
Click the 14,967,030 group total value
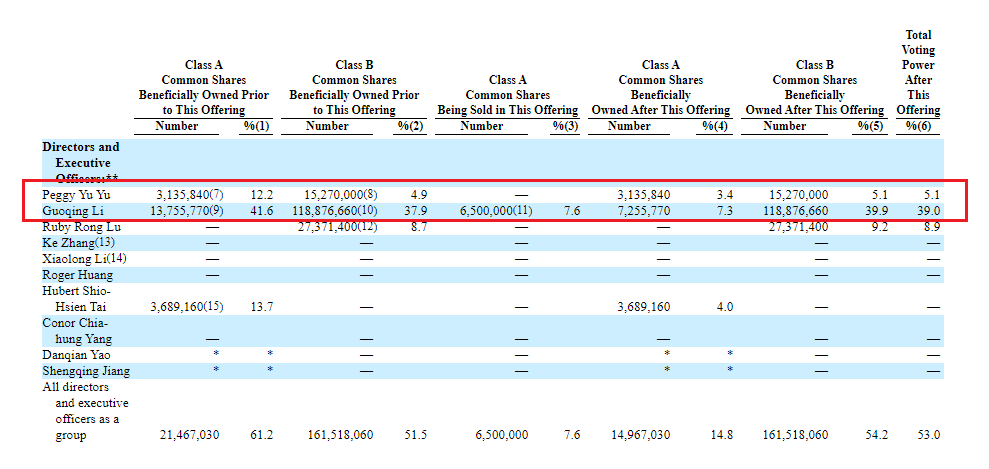[639, 435]
